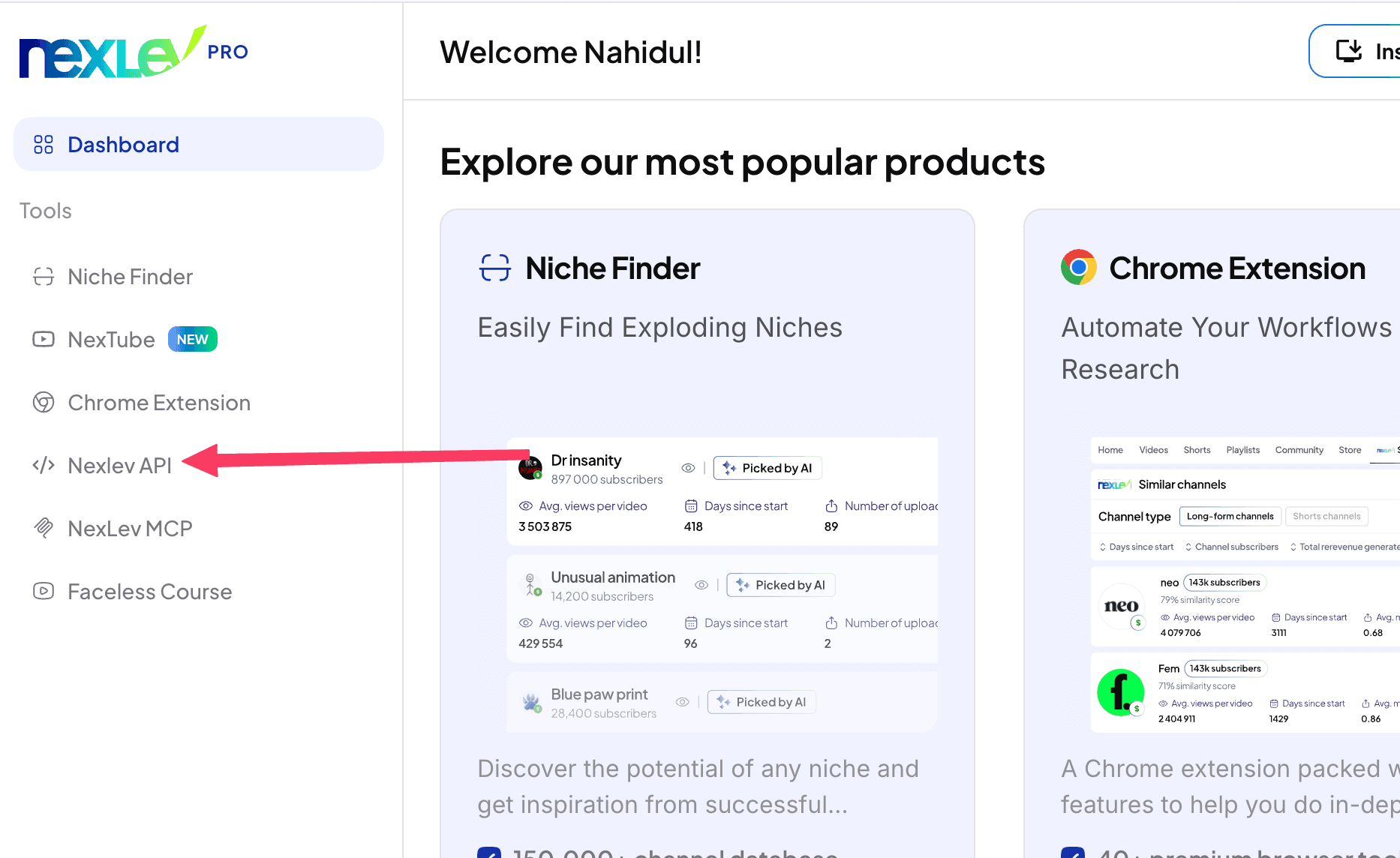Open the Chrome Extension card title

pyautogui.click(x=1237, y=268)
